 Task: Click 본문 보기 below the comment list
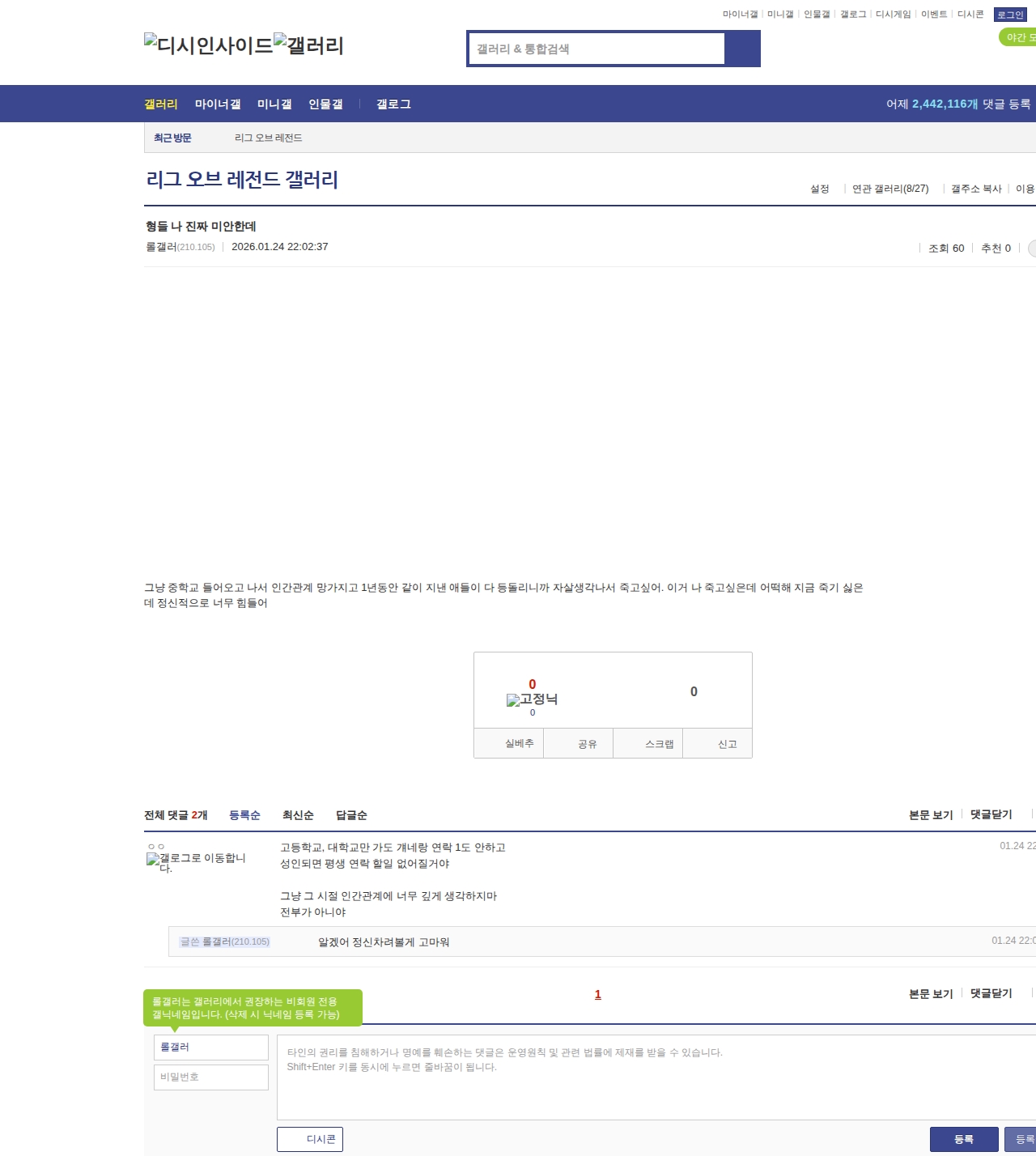point(931,993)
